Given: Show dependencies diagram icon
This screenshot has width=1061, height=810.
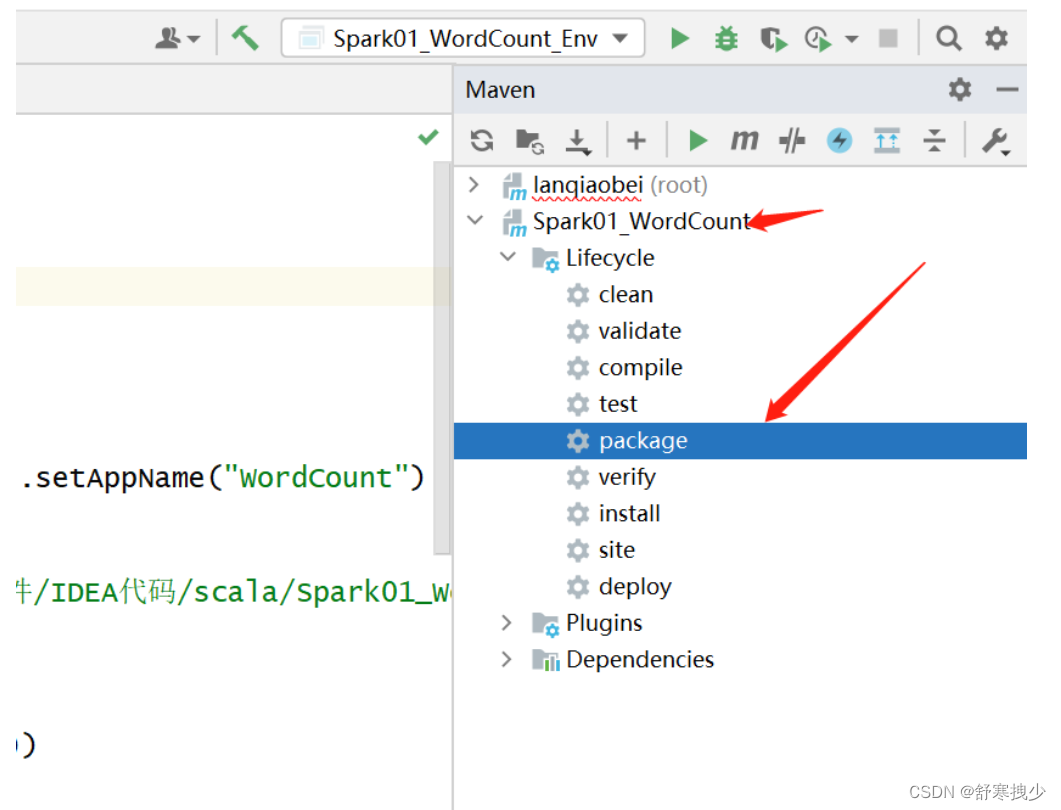Looking at the screenshot, I should coord(886,141).
